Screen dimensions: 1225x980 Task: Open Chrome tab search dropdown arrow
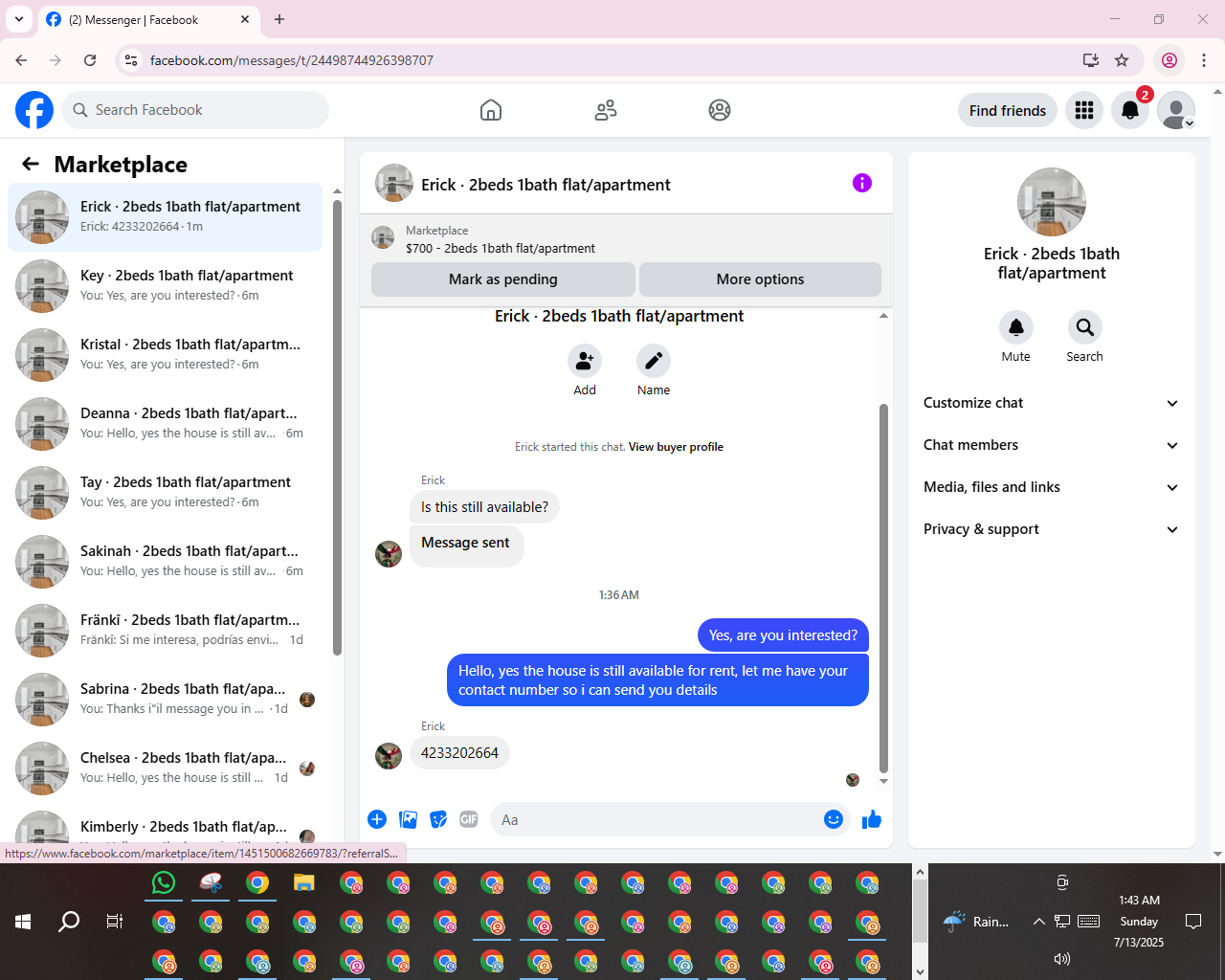tap(19, 19)
